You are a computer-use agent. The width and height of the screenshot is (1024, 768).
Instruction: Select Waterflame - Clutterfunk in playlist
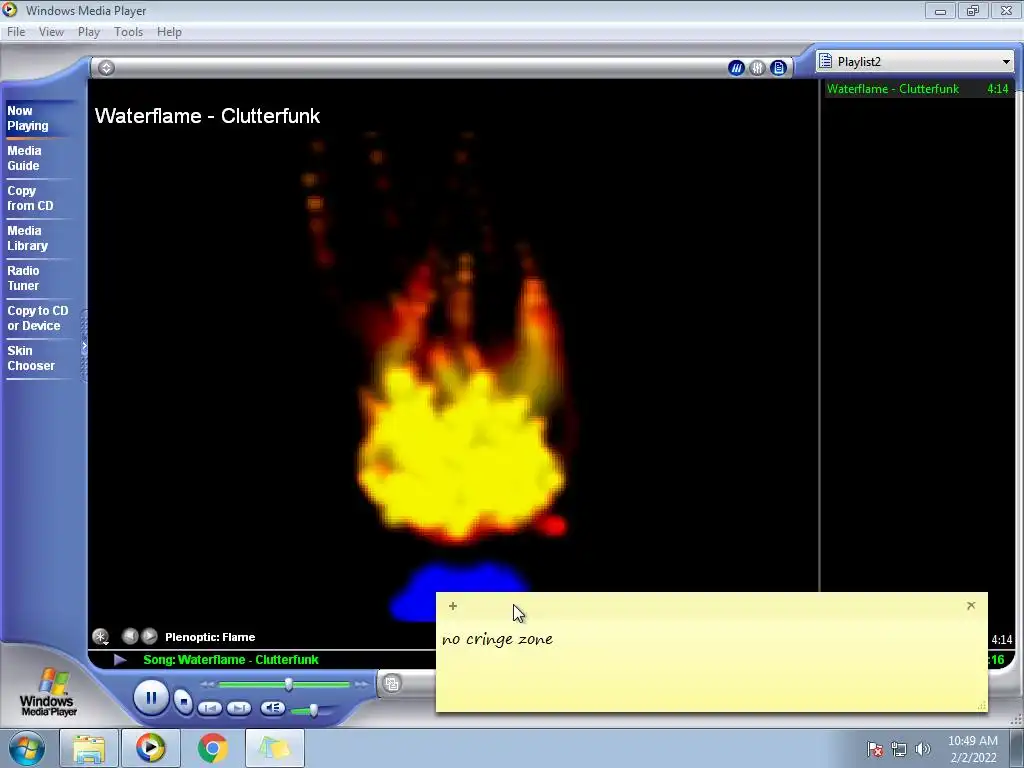918,89
